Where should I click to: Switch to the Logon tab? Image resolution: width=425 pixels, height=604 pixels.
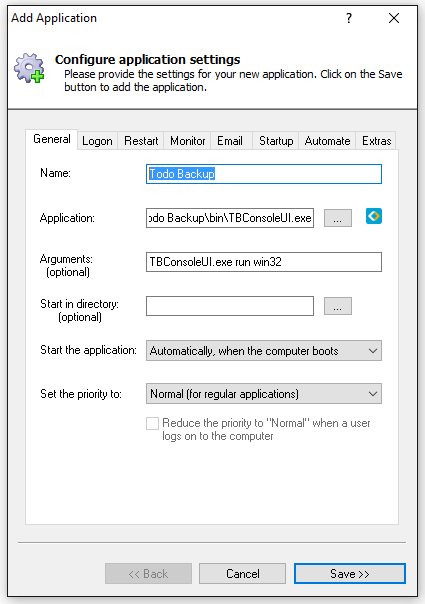click(x=97, y=141)
